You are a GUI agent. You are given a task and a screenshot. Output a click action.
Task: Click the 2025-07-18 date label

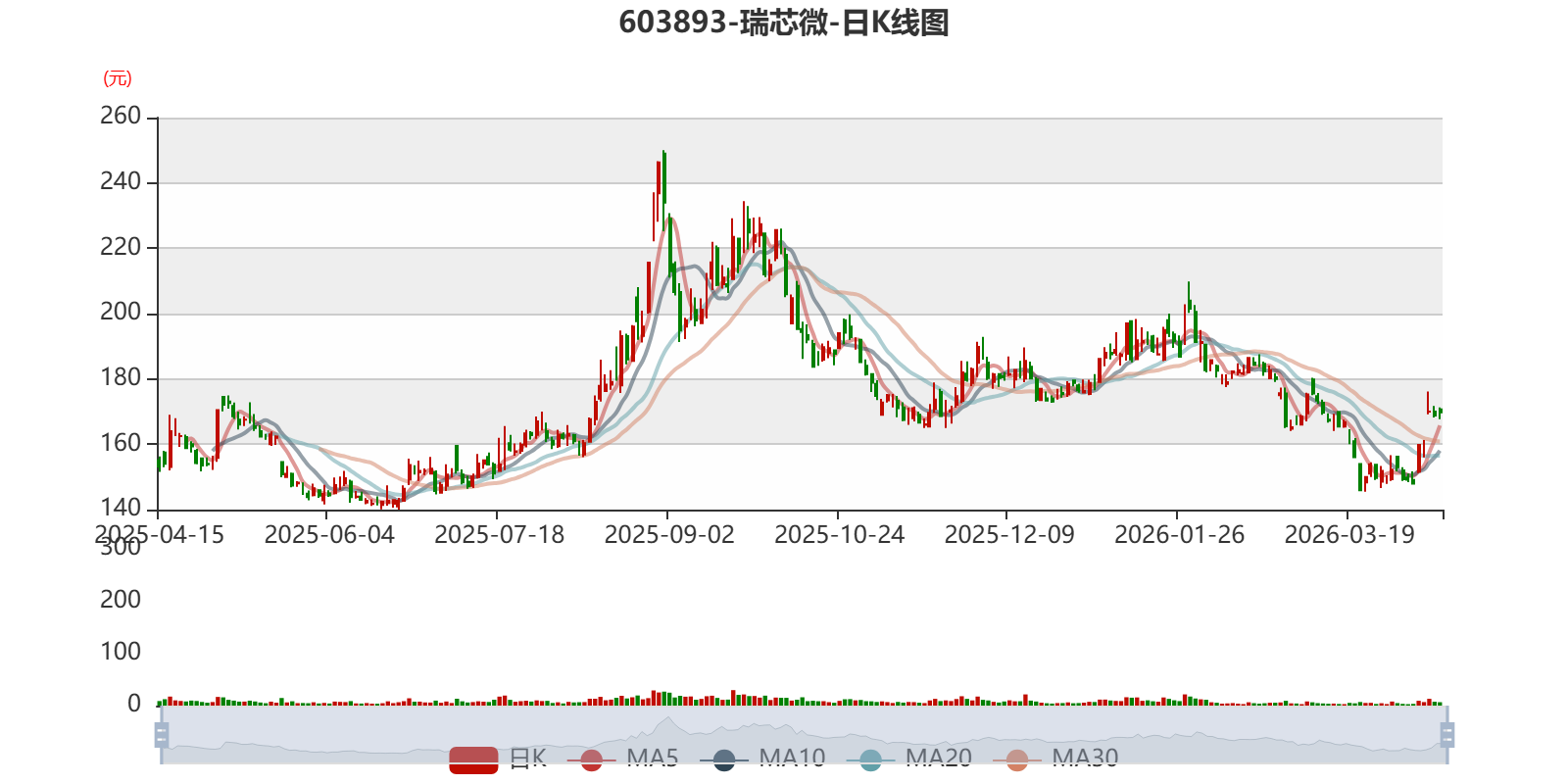[x=500, y=535]
